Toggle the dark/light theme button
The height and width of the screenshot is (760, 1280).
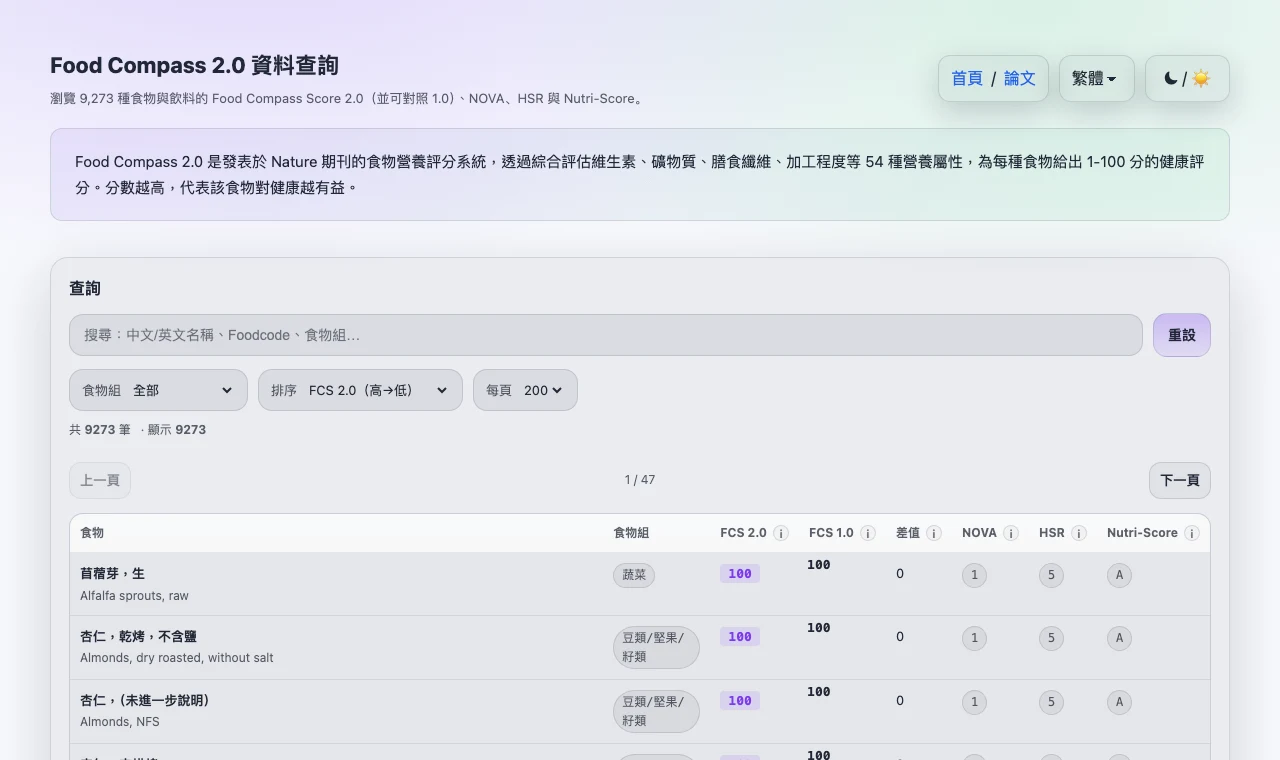tap(1187, 78)
